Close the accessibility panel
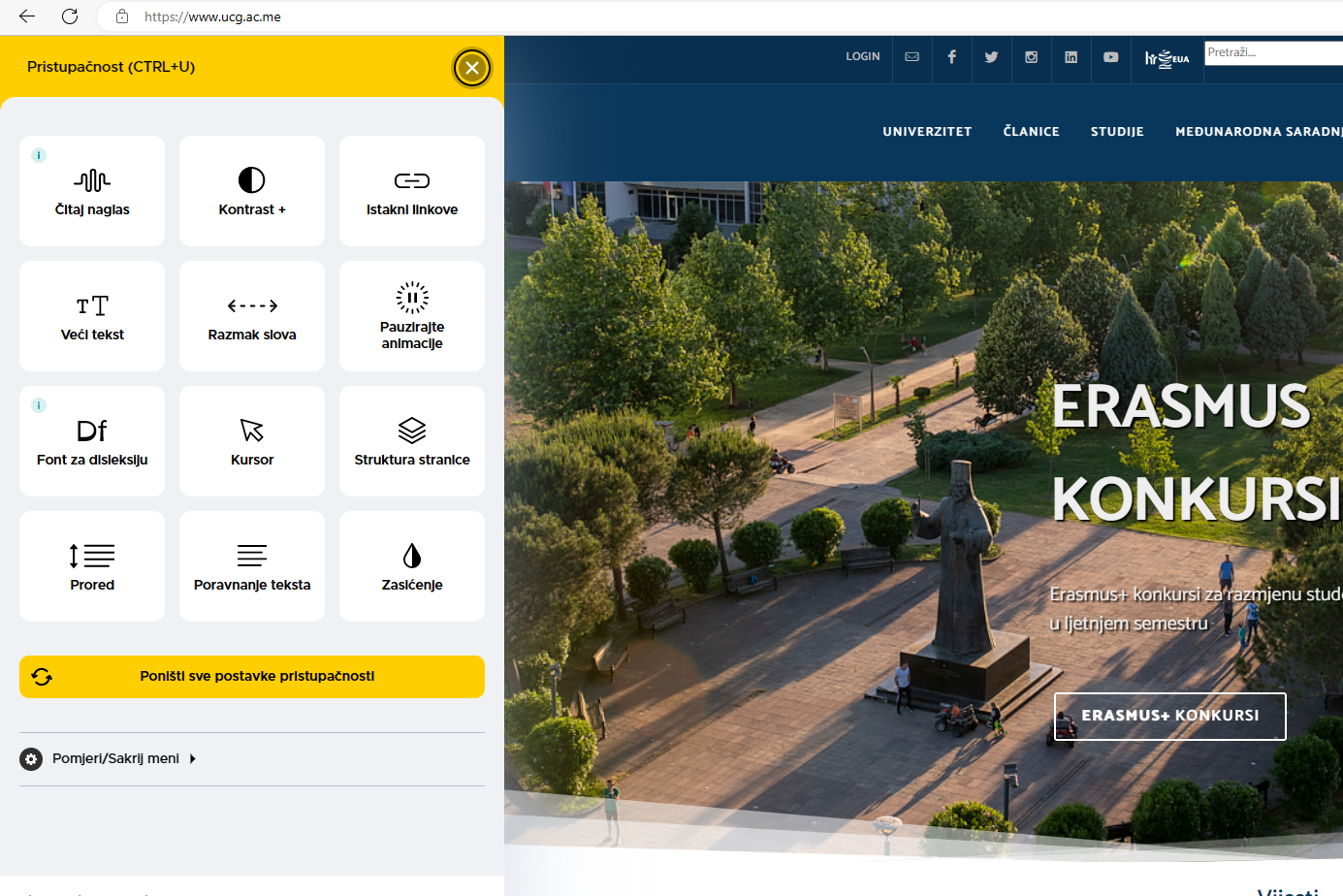Image resolution: width=1343 pixels, height=896 pixels. 471,68
